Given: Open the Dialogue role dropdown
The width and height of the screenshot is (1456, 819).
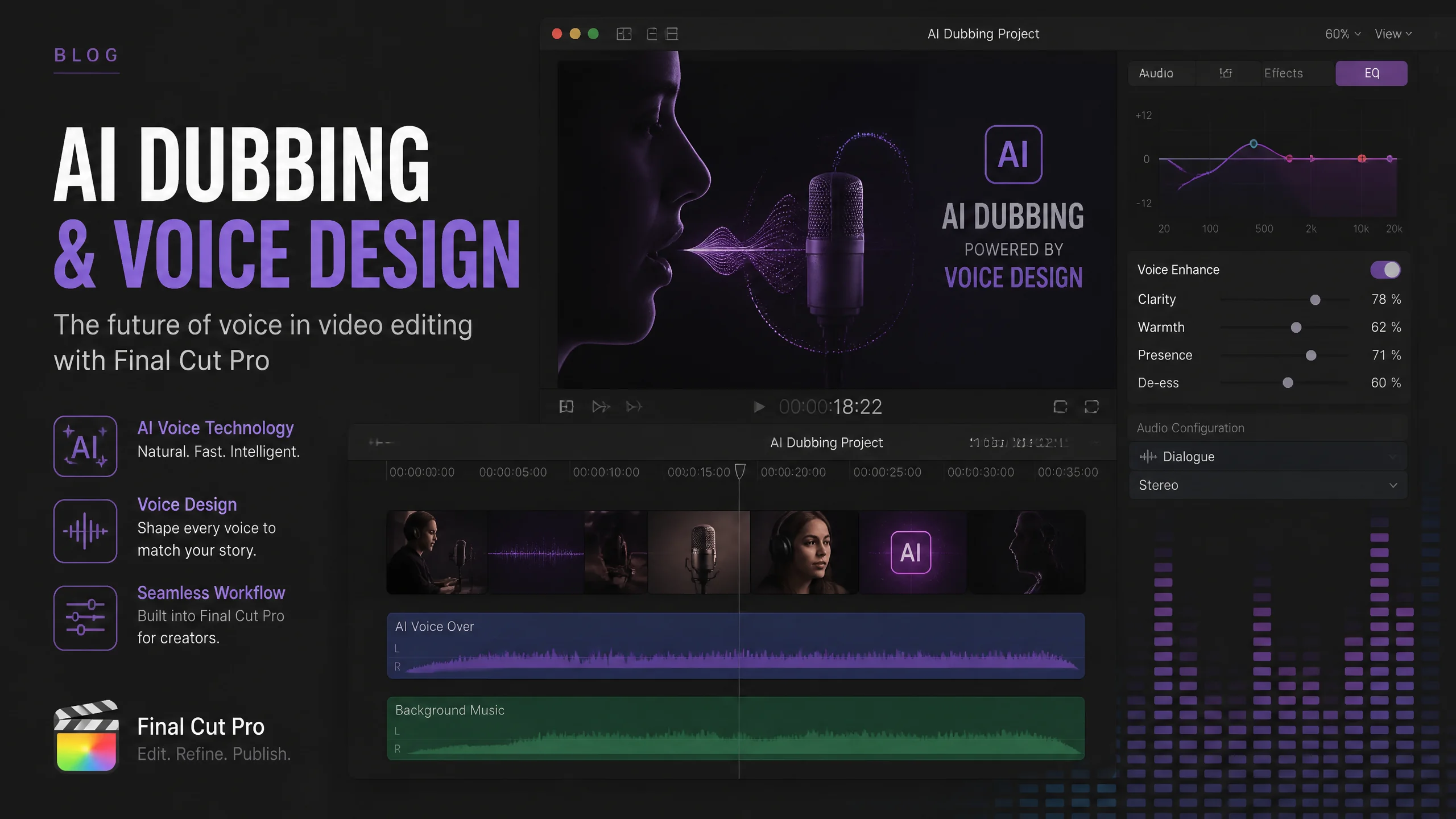Looking at the screenshot, I should pyautogui.click(x=1268, y=457).
